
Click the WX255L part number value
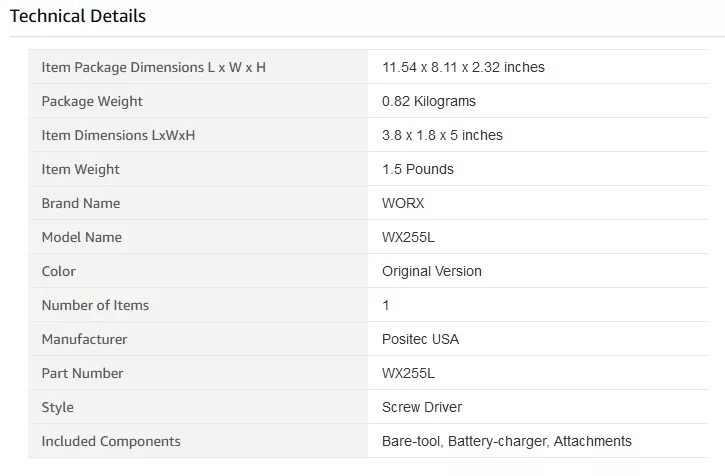point(408,373)
